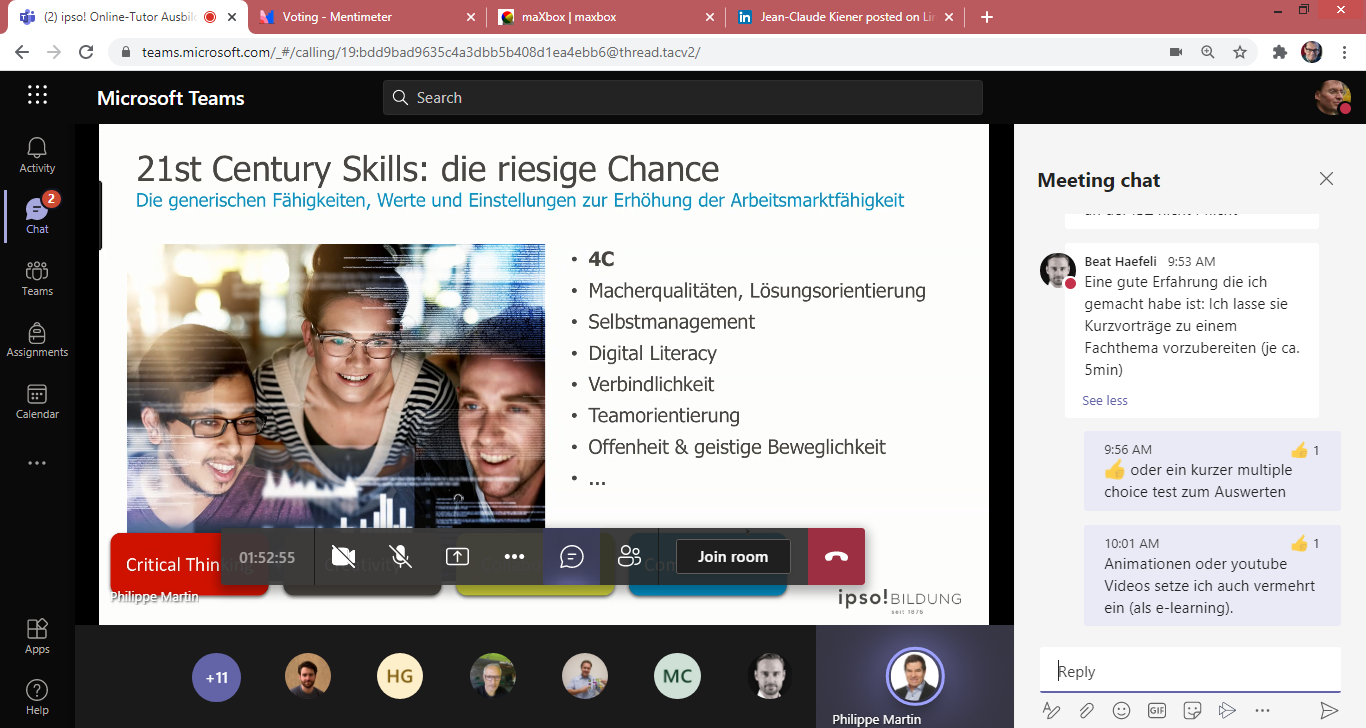1366x728 pixels.
Task: Attach a file to the chat reply
Action: click(x=1086, y=710)
